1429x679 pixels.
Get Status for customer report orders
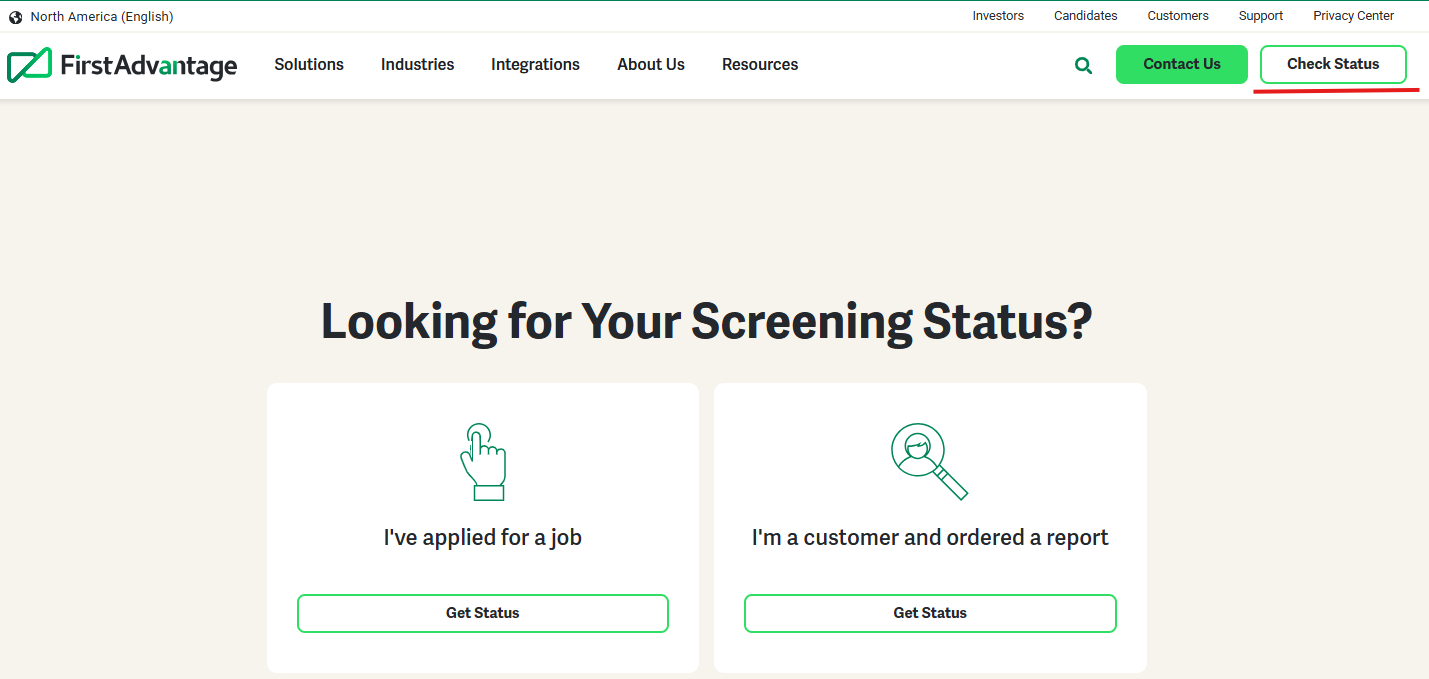coord(929,613)
